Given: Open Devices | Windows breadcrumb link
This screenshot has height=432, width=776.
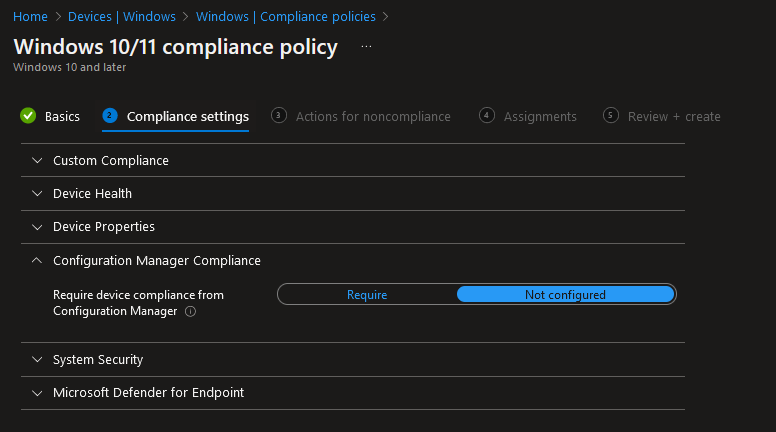Looking at the screenshot, I should point(122,17).
